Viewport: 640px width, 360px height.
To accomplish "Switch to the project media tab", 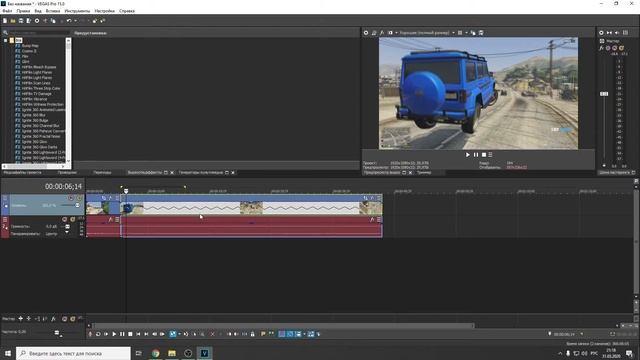I will pyautogui.click(x=22, y=173).
